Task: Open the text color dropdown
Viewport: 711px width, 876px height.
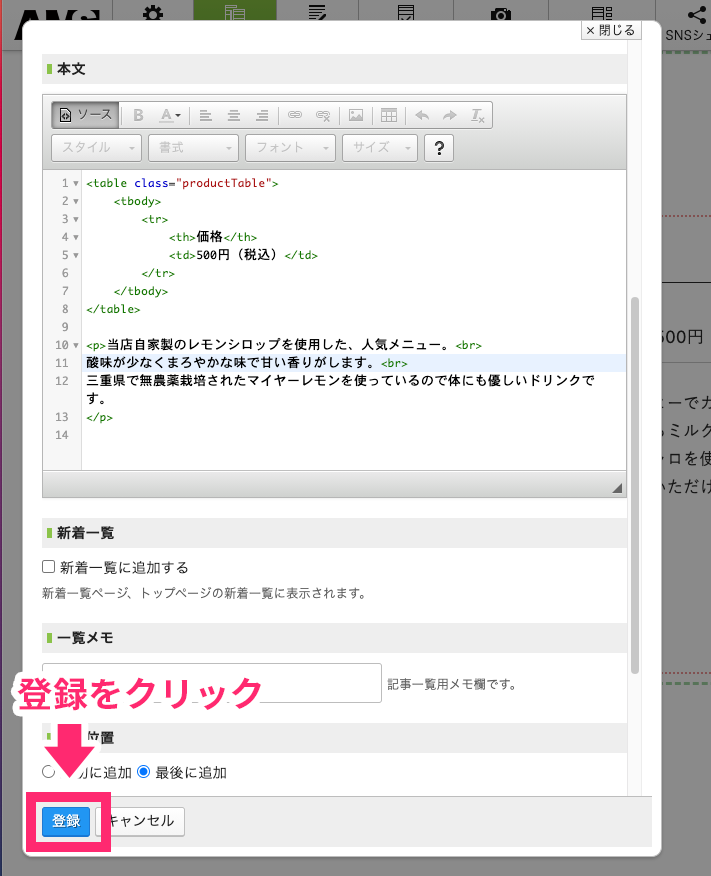Action: 170,115
